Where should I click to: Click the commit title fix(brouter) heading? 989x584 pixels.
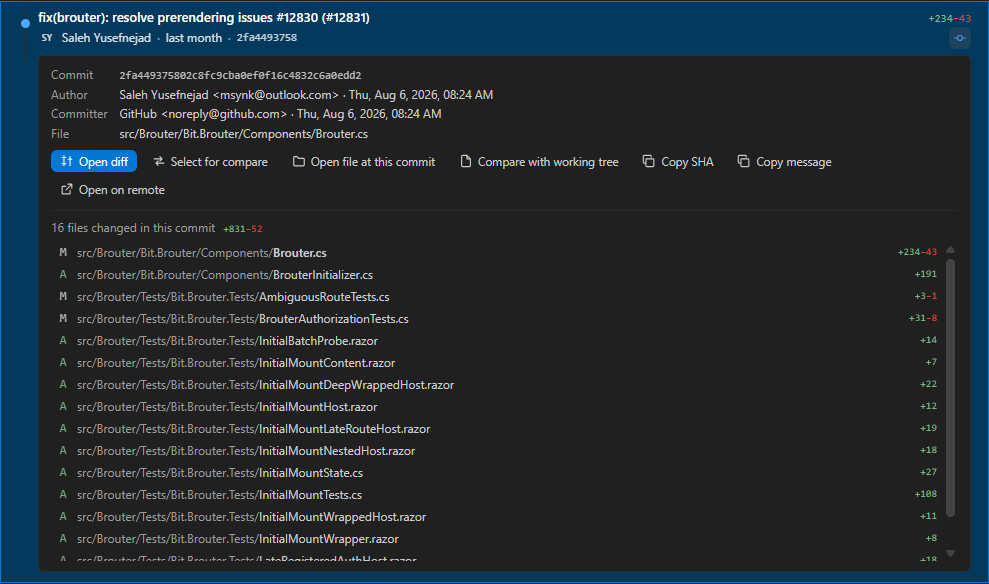[x=204, y=18]
